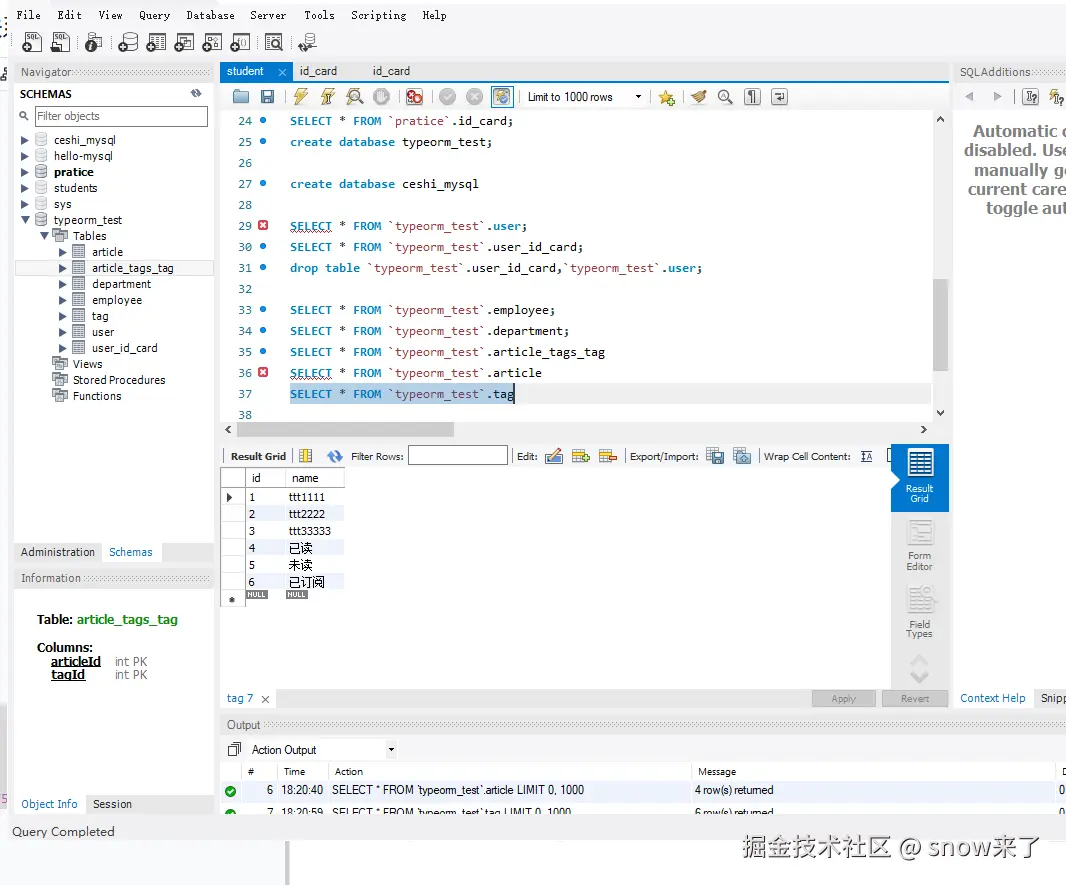Viewport: 1066px width, 885px height.
Task: Create a new SQL tab icon
Action: tap(31, 42)
